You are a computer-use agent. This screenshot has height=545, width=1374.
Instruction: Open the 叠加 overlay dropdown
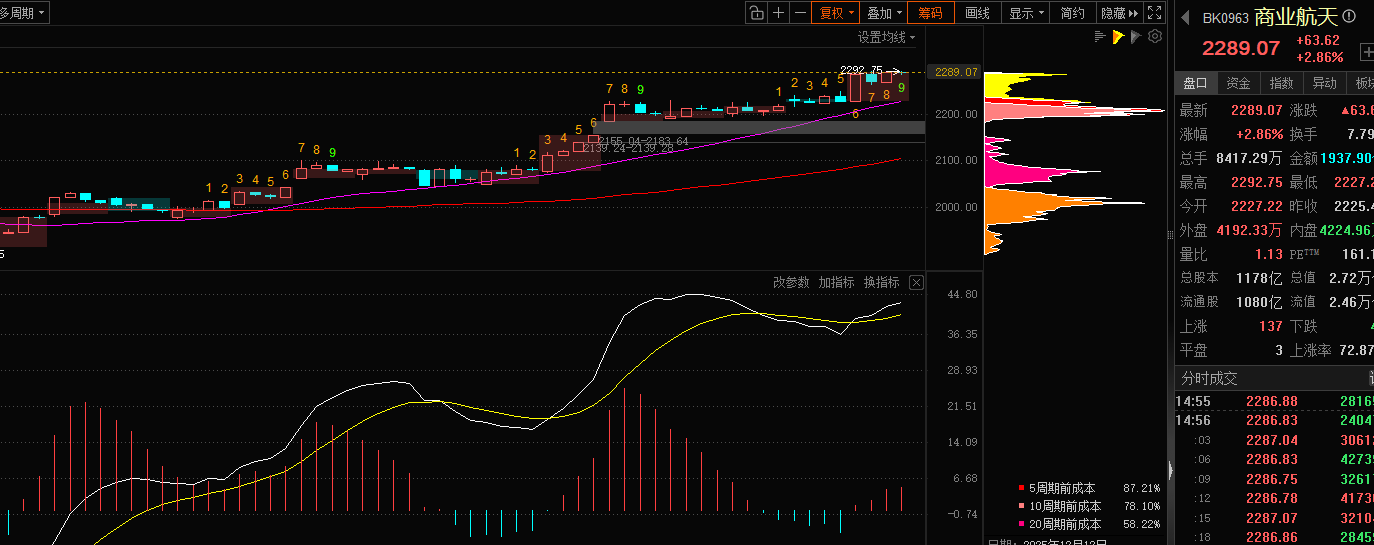[885, 13]
